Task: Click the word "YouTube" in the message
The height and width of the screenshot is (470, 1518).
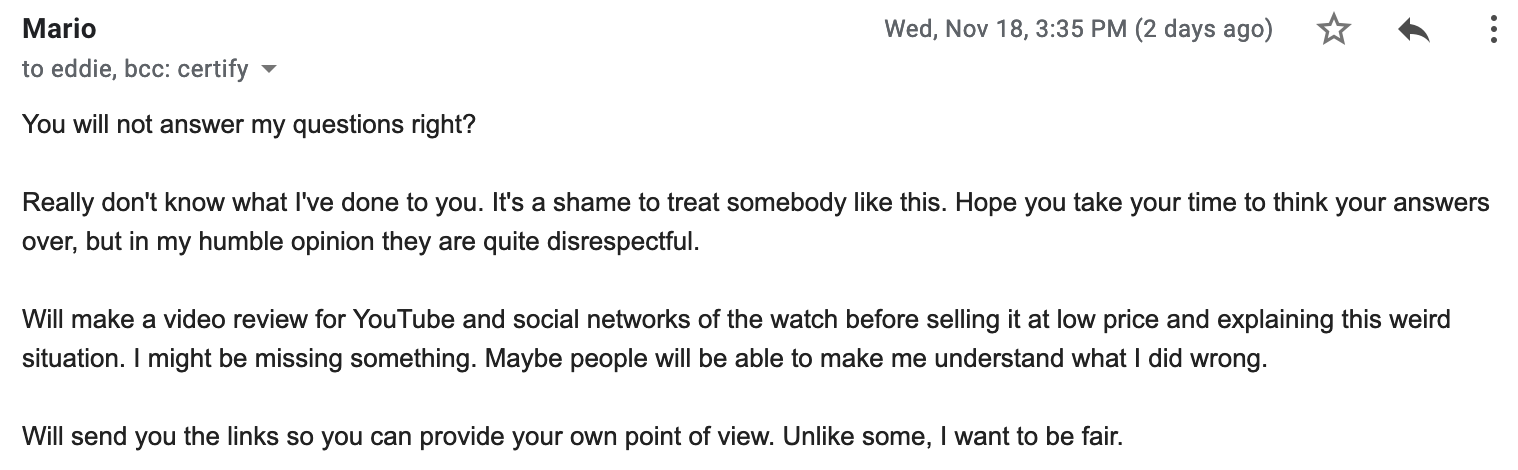Action: (389, 321)
